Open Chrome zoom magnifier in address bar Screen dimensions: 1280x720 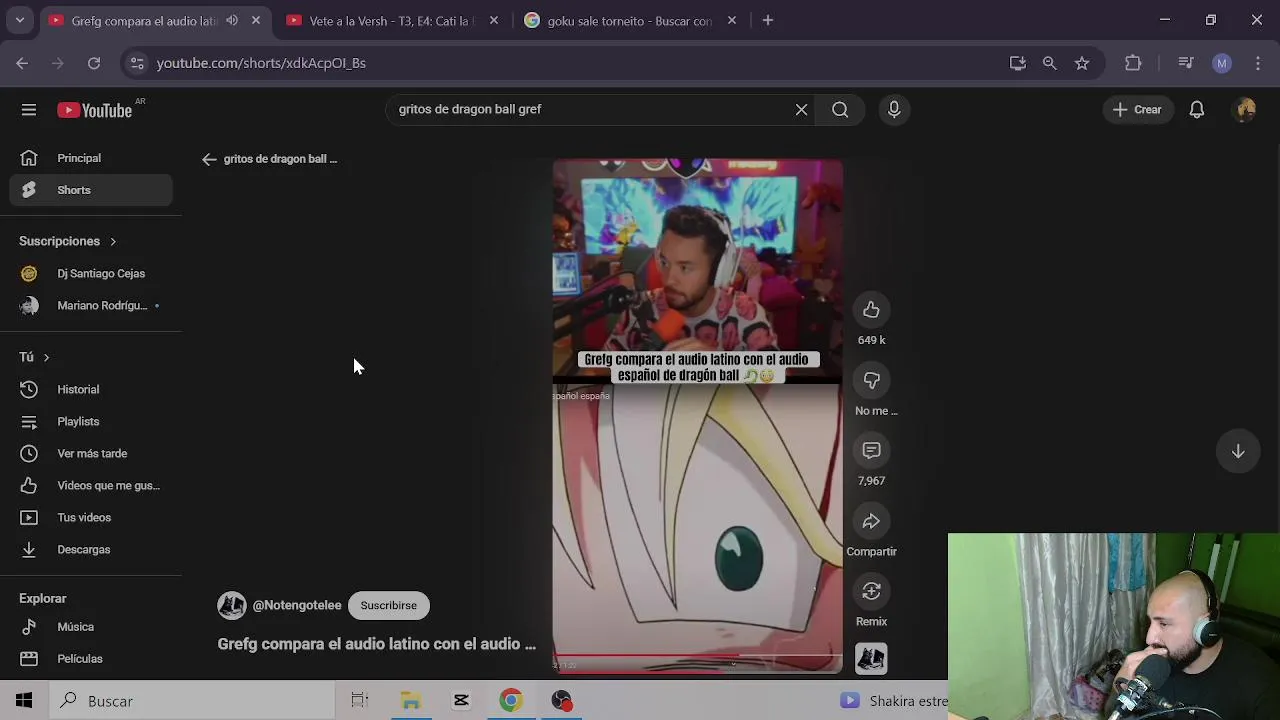click(x=1049, y=63)
